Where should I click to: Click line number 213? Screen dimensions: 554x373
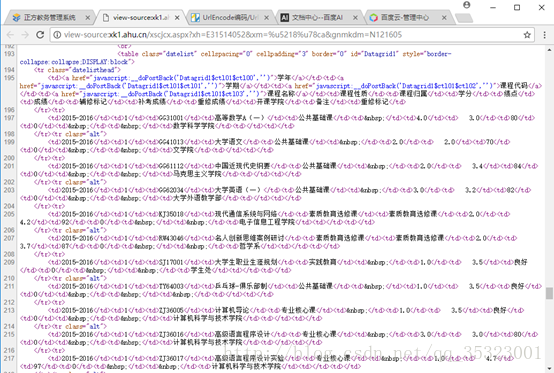[x=9, y=310]
